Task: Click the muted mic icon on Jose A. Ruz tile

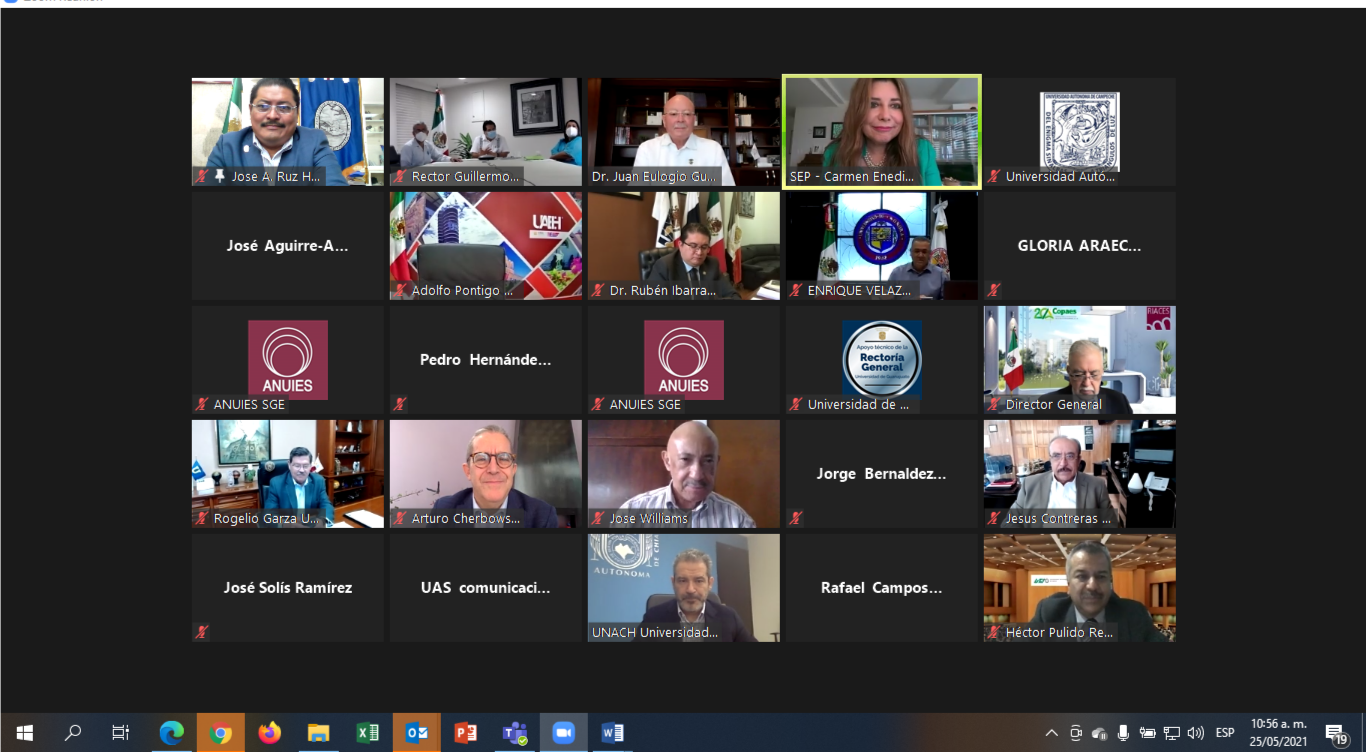Action: (x=202, y=176)
